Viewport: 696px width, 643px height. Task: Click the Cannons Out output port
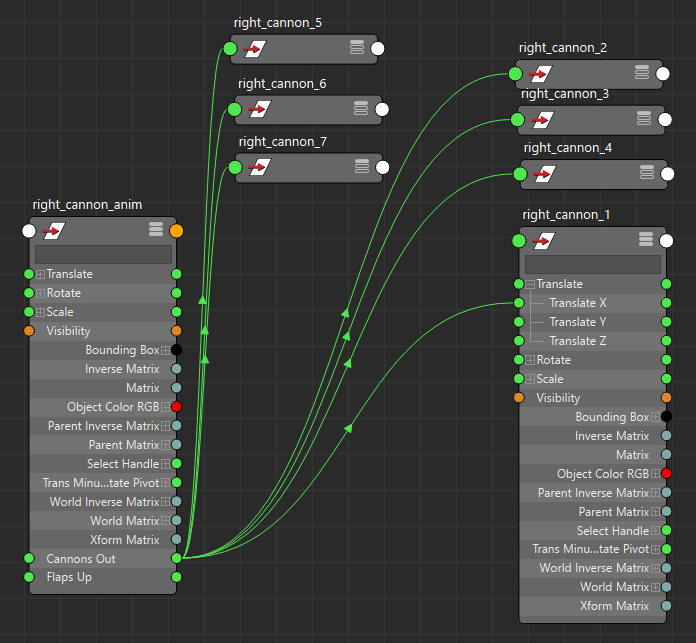click(176, 559)
